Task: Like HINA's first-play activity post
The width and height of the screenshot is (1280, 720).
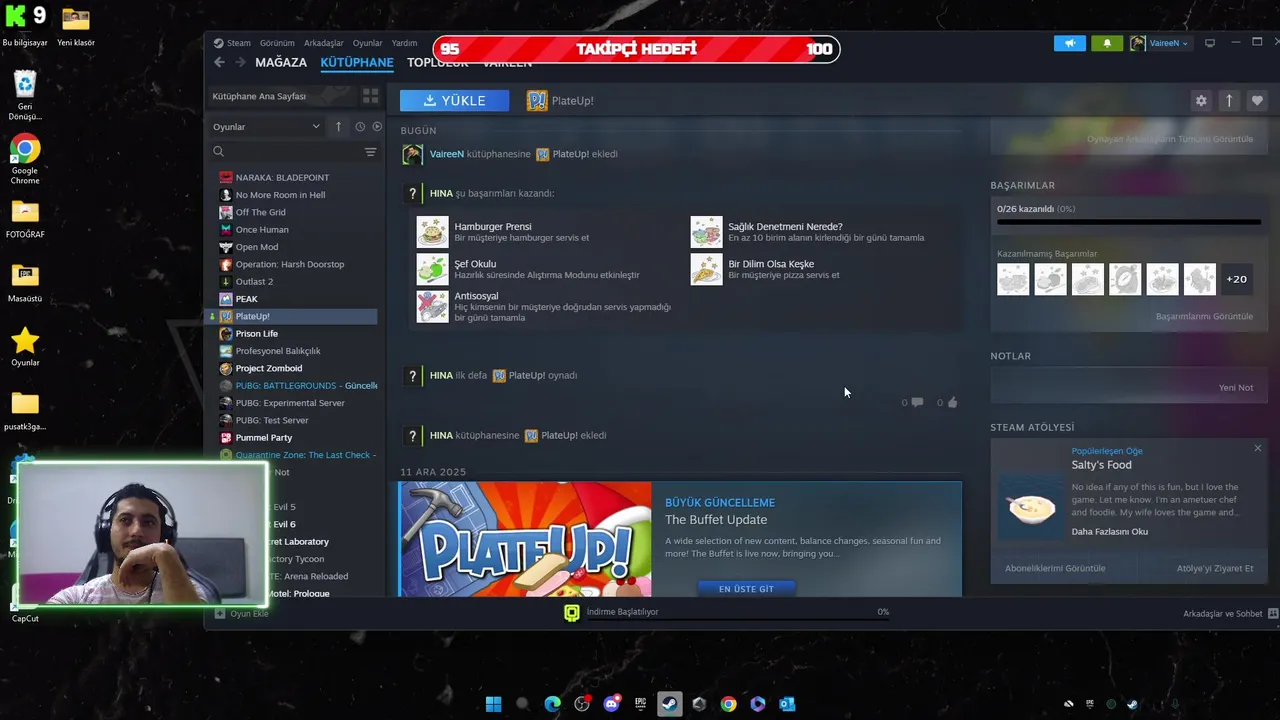Action: point(947,402)
